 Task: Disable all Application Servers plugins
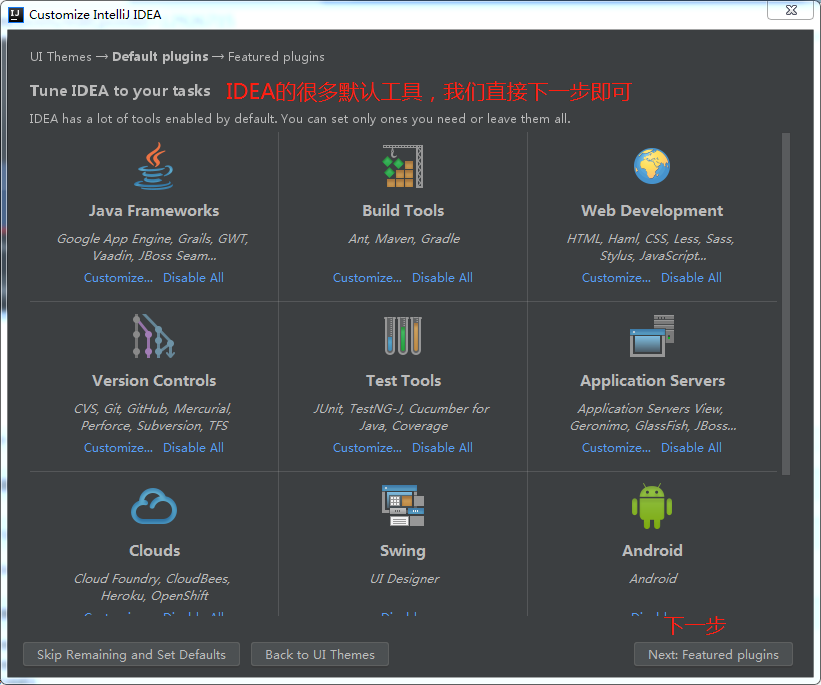coord(691,448)
